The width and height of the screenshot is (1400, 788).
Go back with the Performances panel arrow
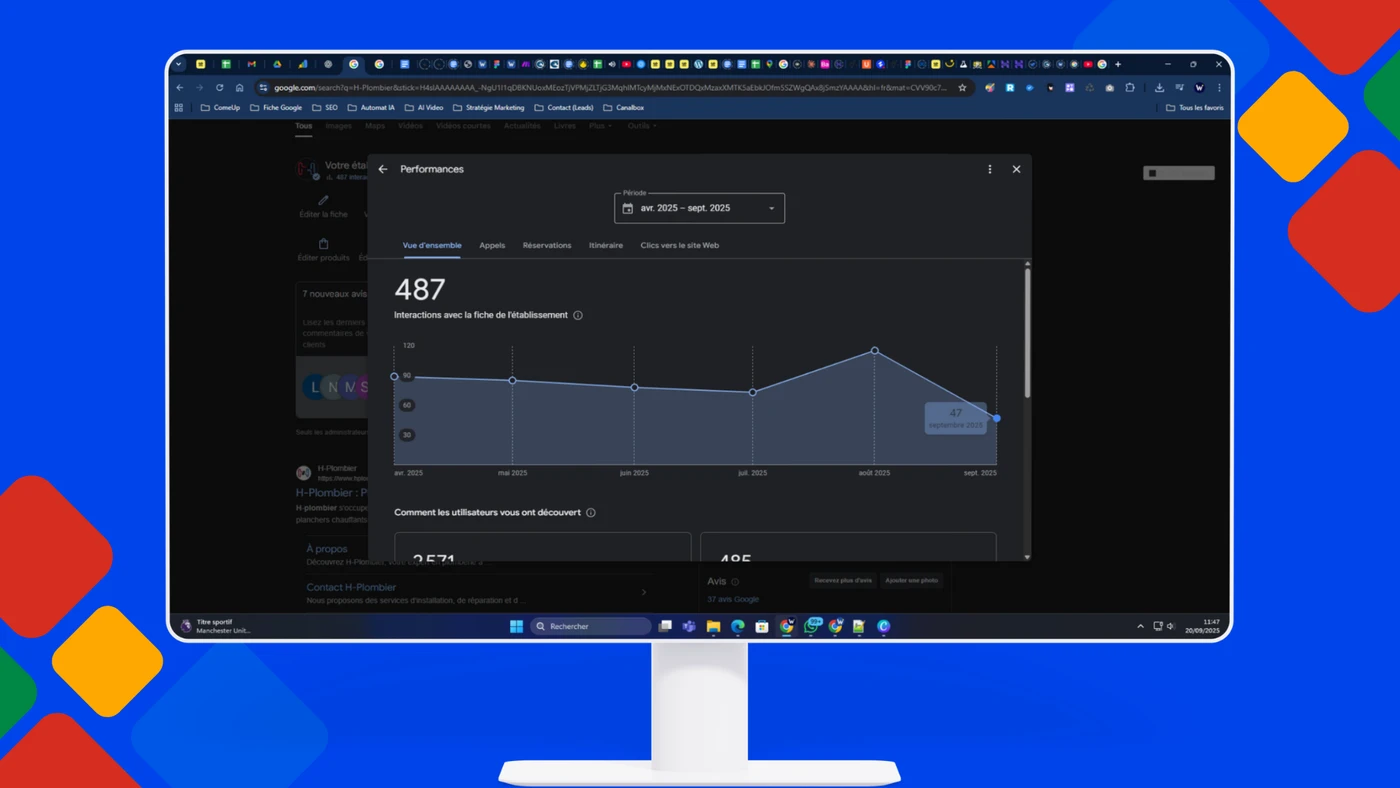[x=383, y=169]
